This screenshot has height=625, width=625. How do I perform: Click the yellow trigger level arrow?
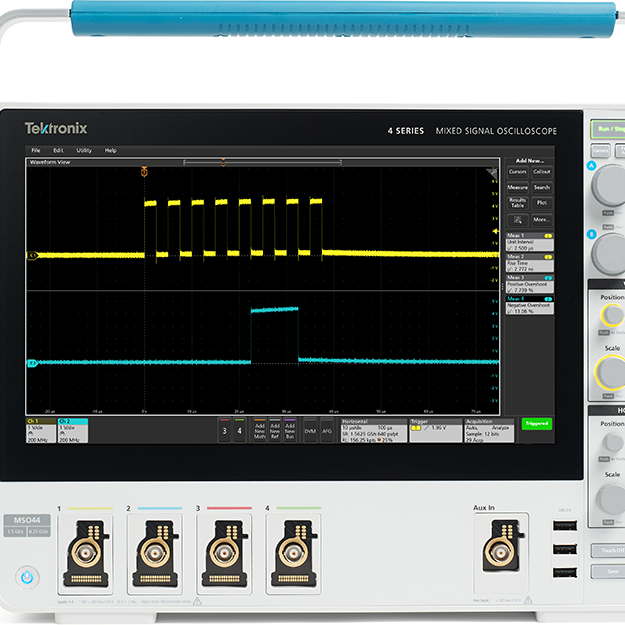[495, 231]
